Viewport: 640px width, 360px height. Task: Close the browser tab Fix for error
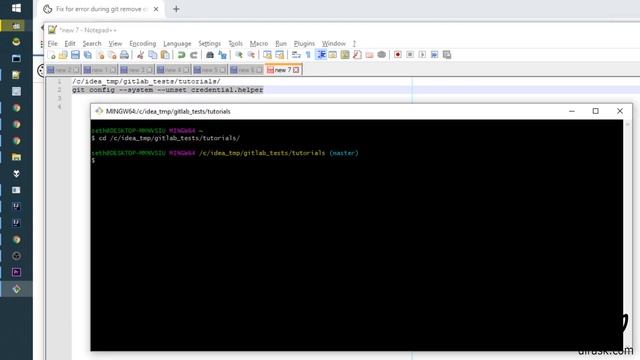point(156,9)
